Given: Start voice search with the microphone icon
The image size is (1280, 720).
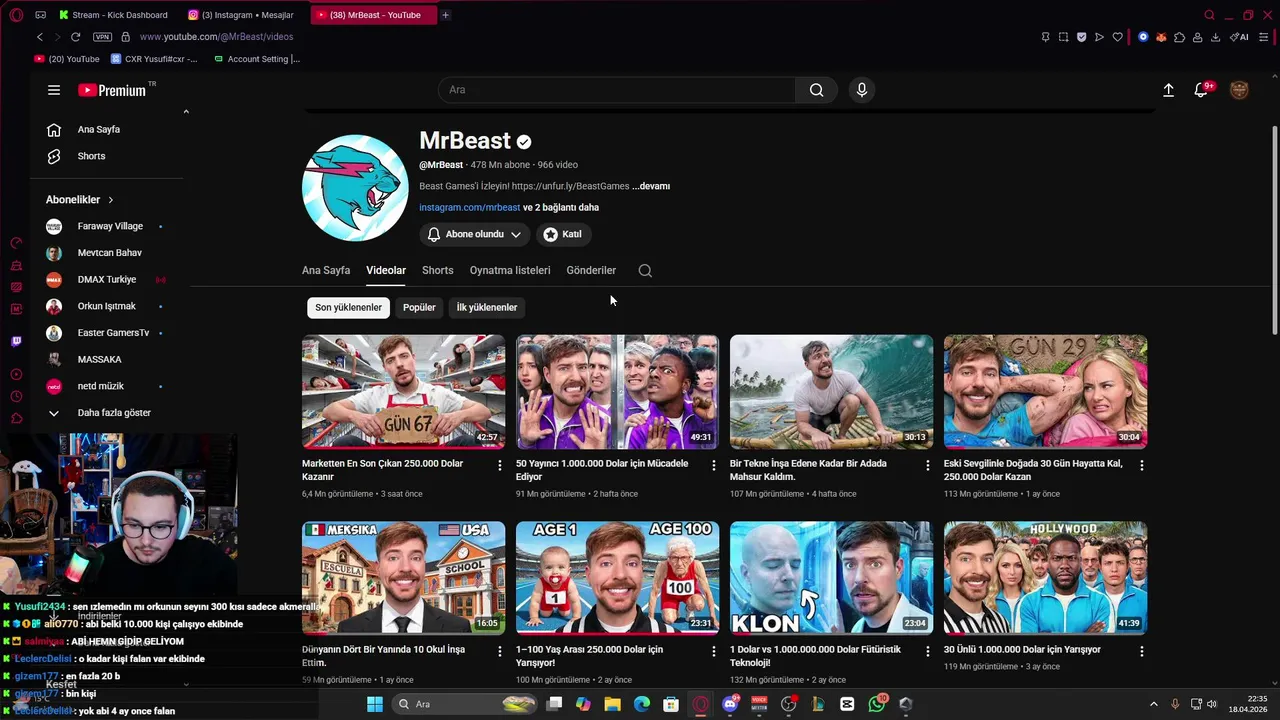Looking at the screenshot, I should click(x=862, y=90).
